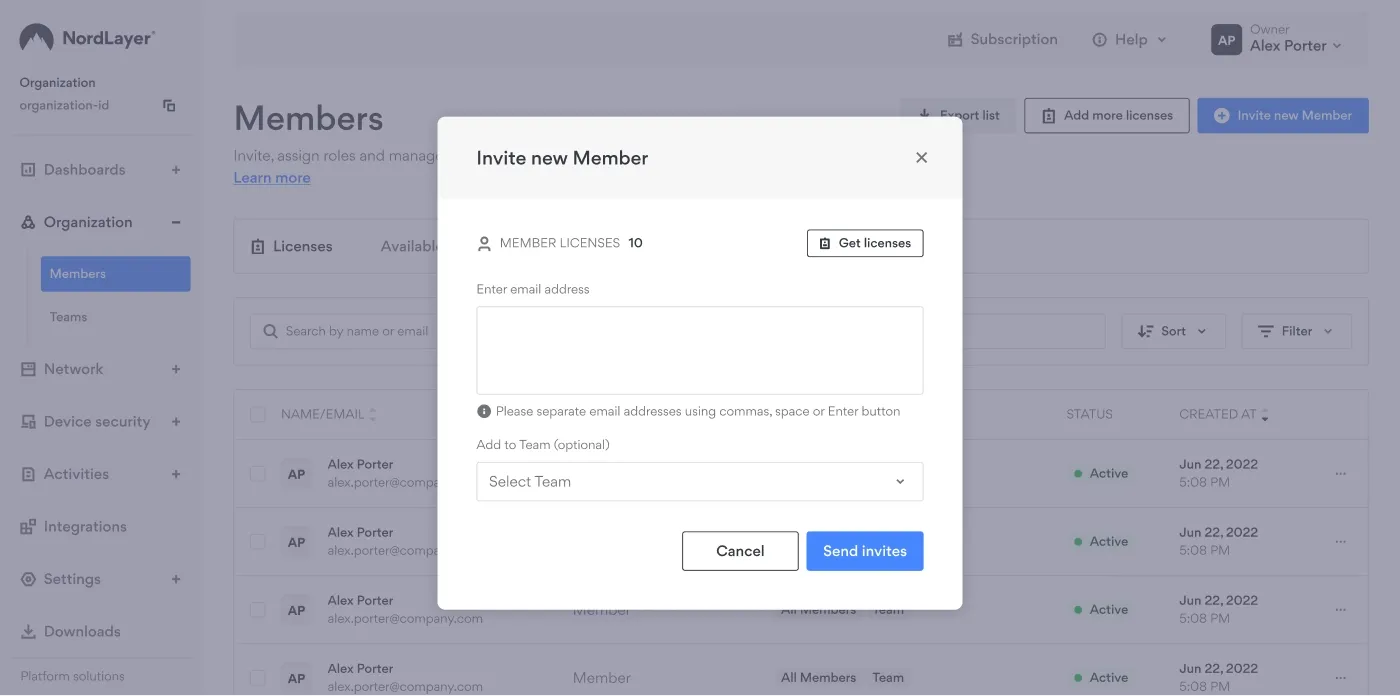
Task: Click the Subscription icon in the top bar
Action: (954, 39)
